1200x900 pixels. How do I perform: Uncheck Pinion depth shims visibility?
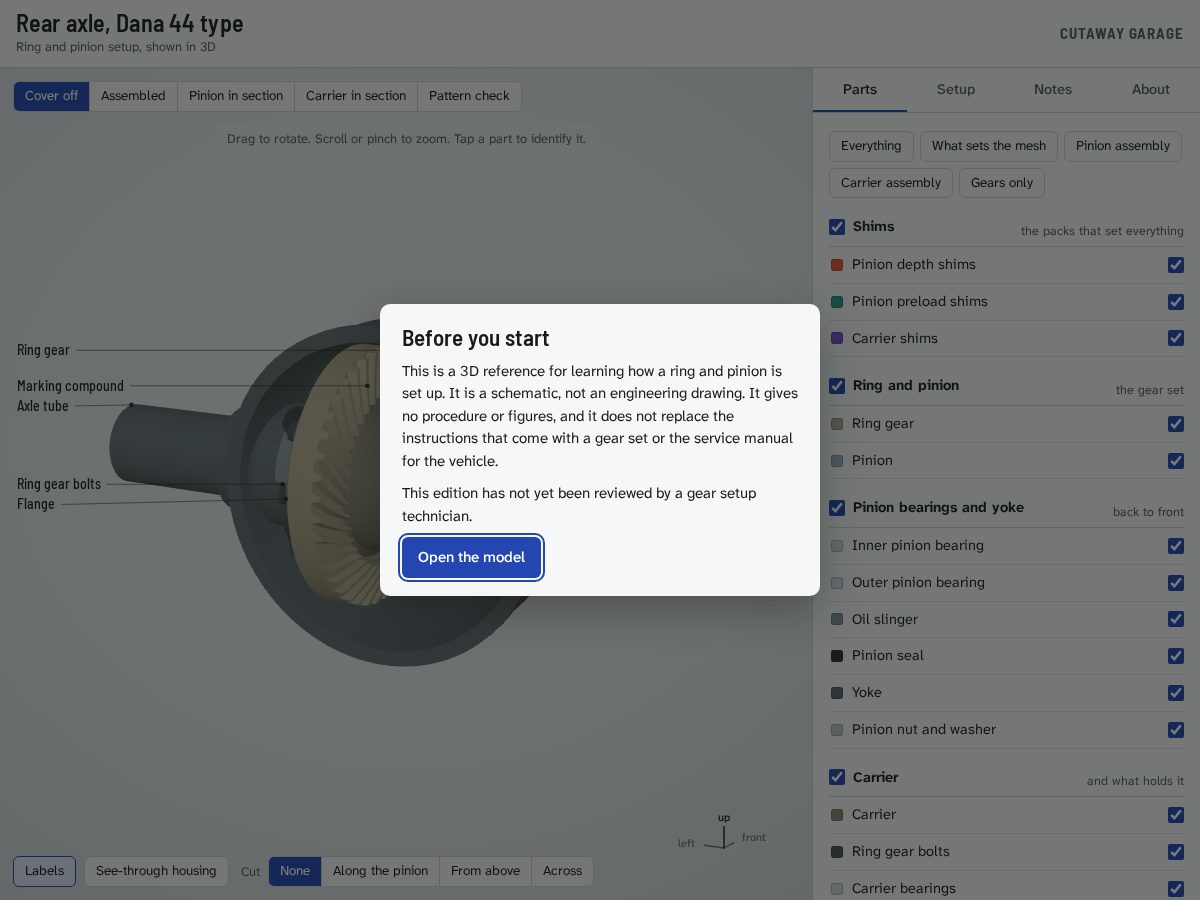[1176, 265]
